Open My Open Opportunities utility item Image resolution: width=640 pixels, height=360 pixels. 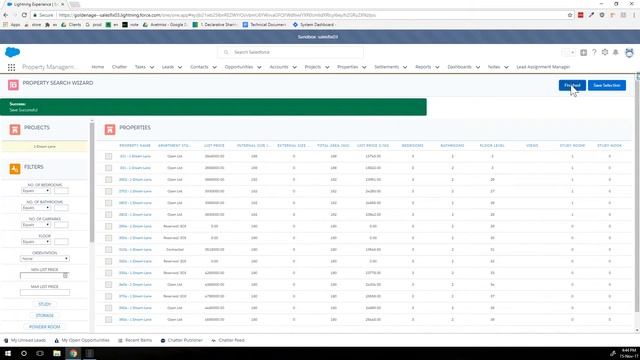[x=82, y=340]
